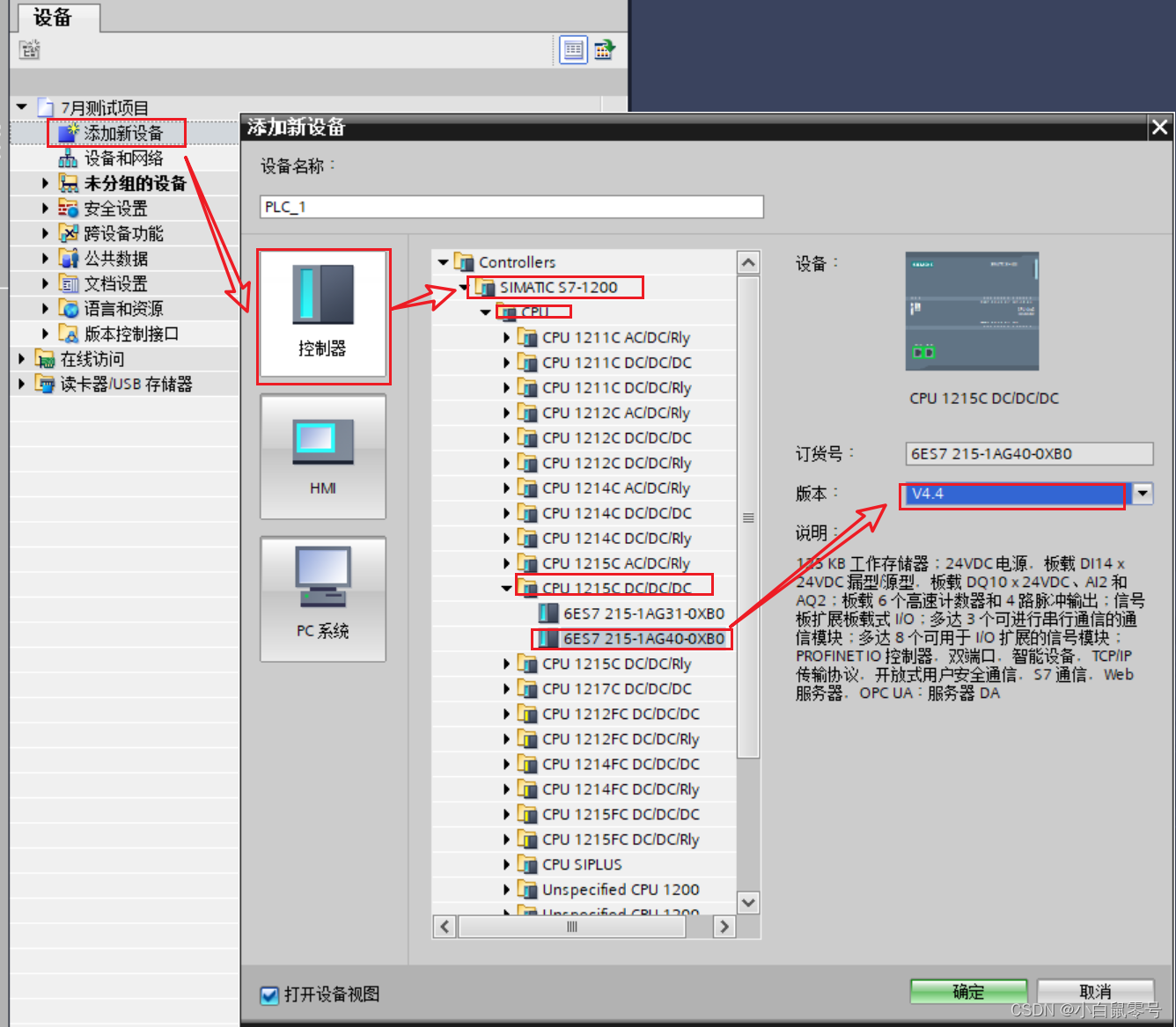
Task: Click the Card Reader/USB memory icon
Action: (x=45, y=384)
